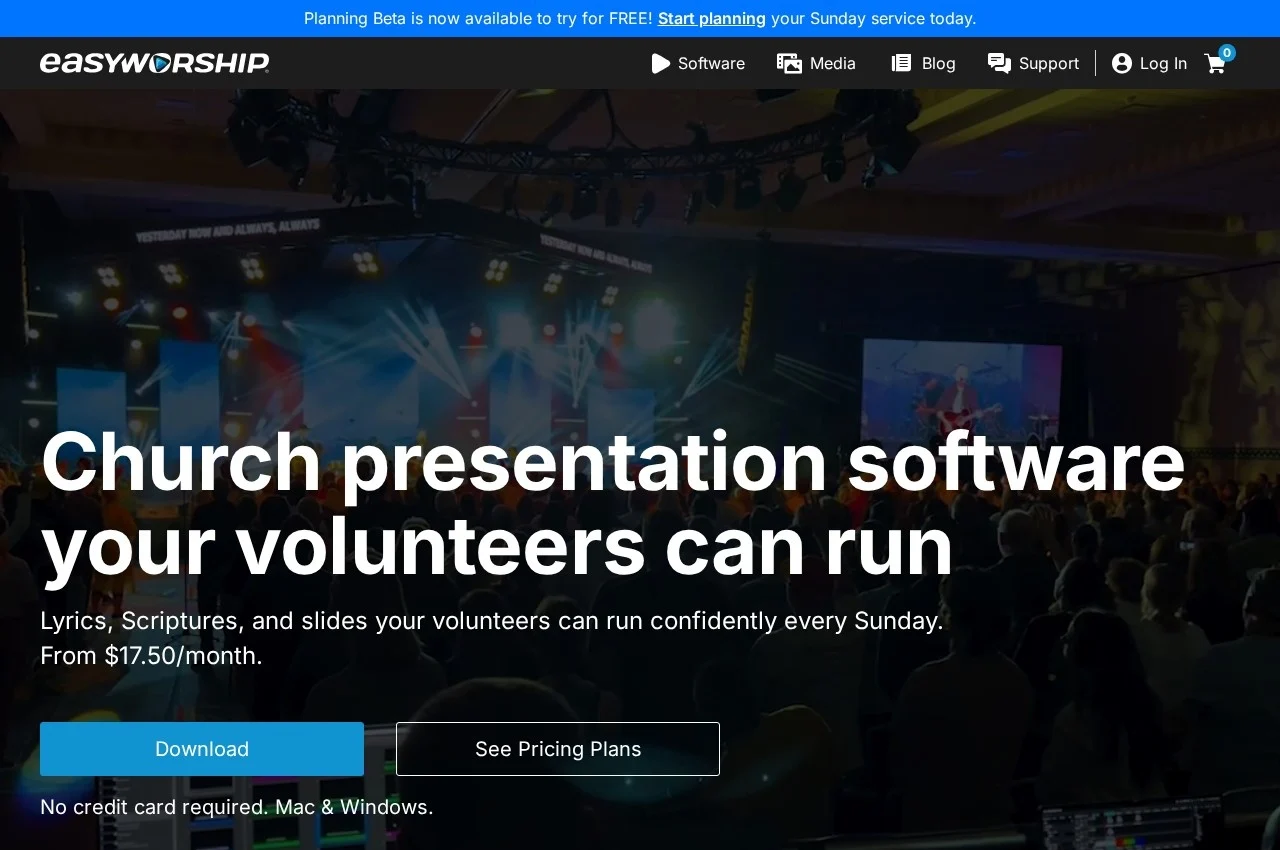Click 'No credit card required. Mac & Windows.' text

(237, 807)
